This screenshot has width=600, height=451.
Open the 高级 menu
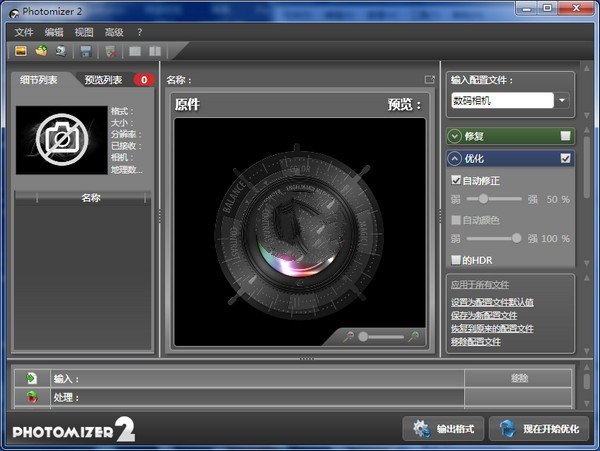114,33
